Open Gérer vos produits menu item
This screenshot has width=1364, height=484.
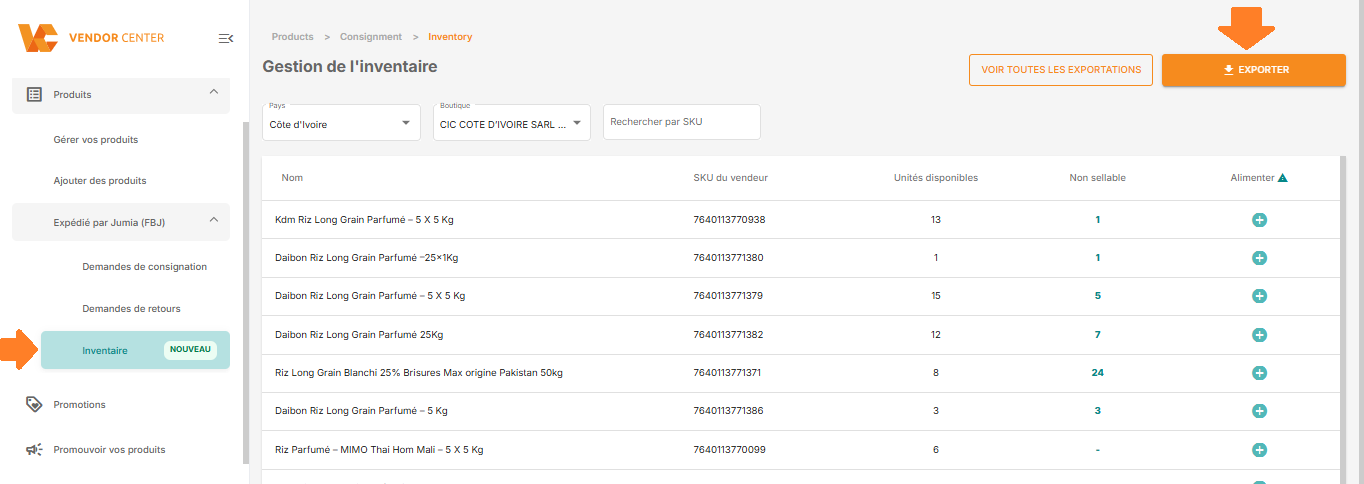point(96,139)
